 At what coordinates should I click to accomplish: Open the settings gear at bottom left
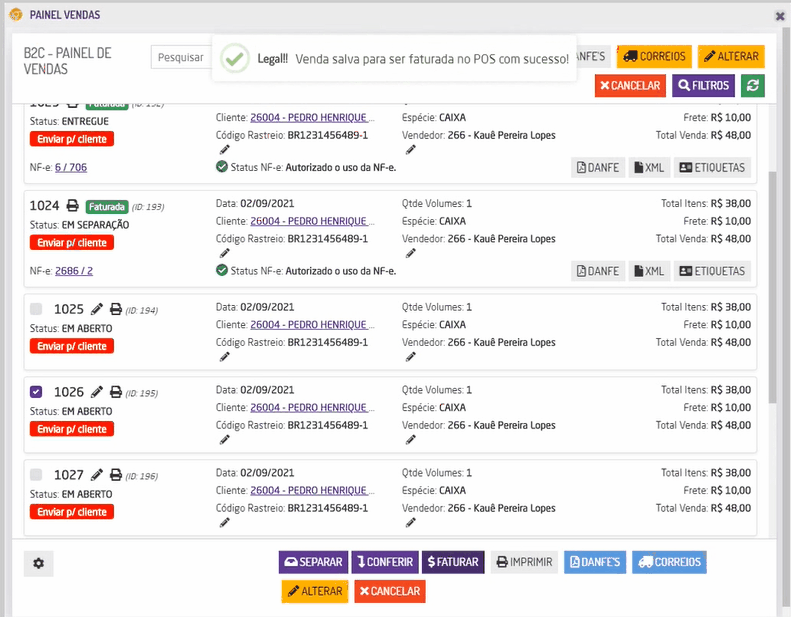pos(39,563)
